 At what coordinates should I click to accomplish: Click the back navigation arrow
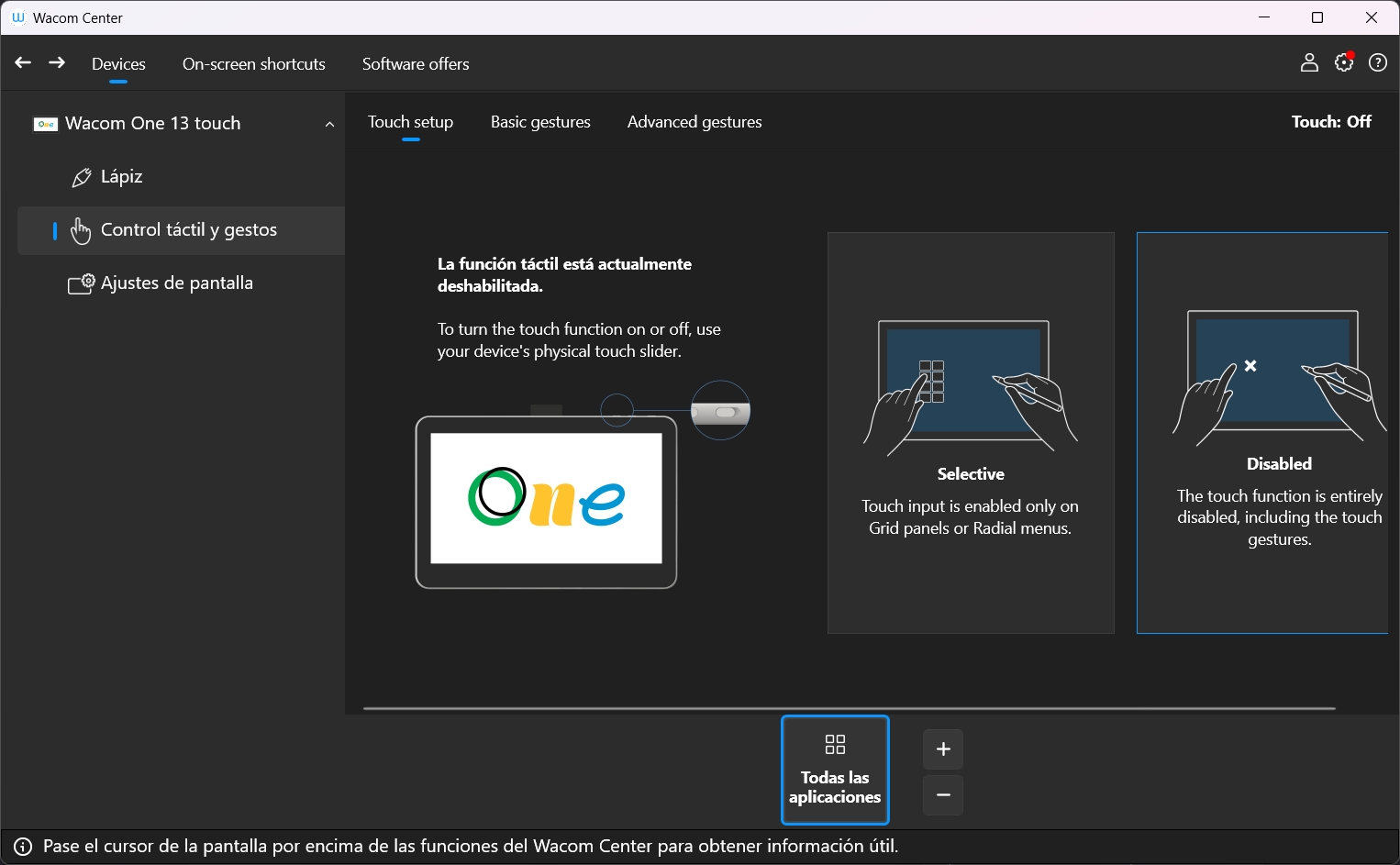23,63
